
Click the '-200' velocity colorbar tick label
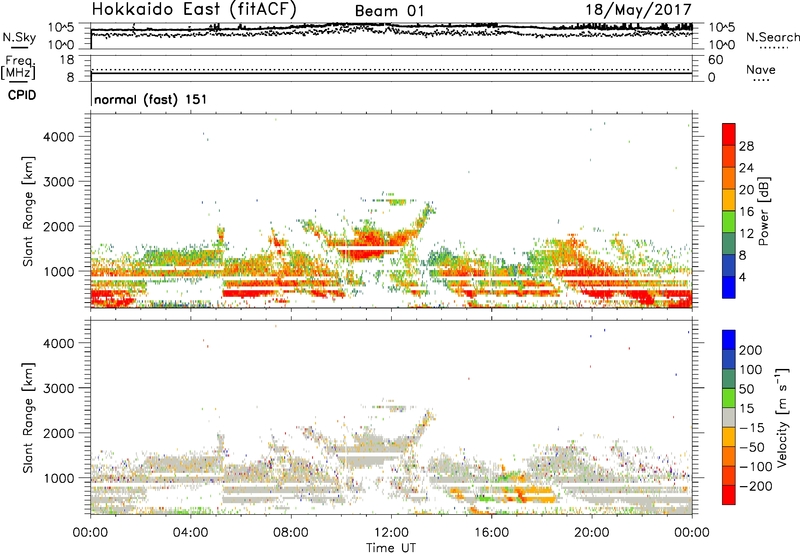coord(755,486)
